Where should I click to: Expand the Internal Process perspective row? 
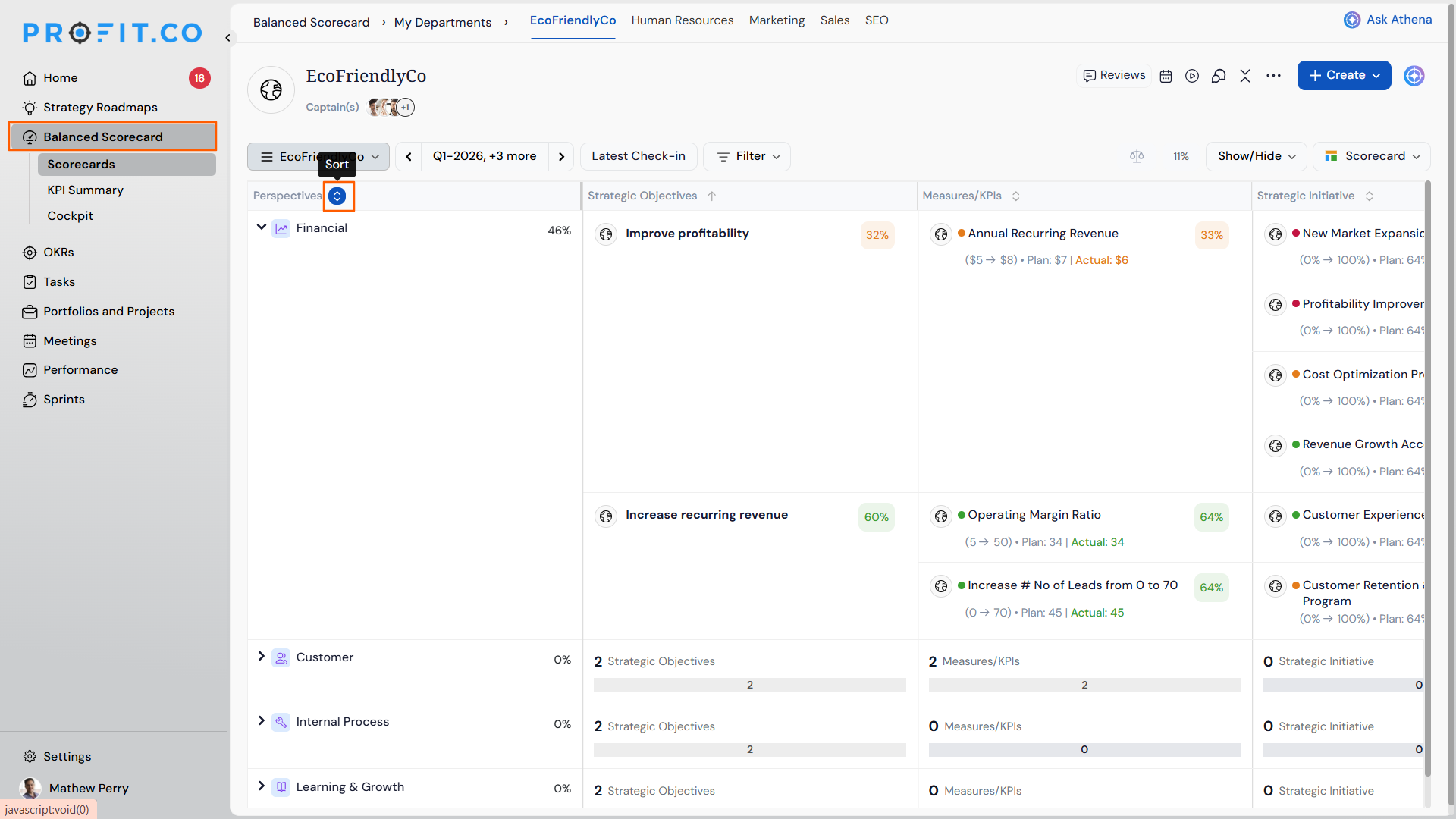tap(262, 721)
